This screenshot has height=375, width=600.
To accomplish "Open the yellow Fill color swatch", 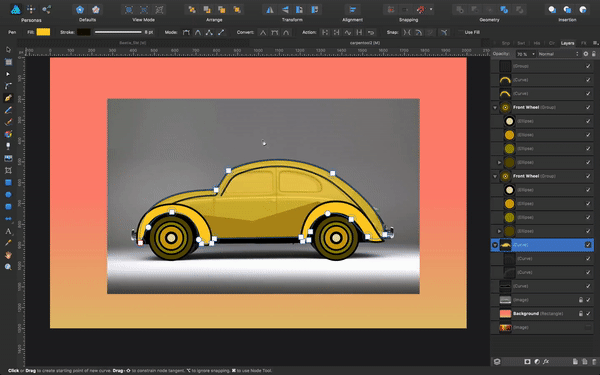I will [x=43, y=32].
